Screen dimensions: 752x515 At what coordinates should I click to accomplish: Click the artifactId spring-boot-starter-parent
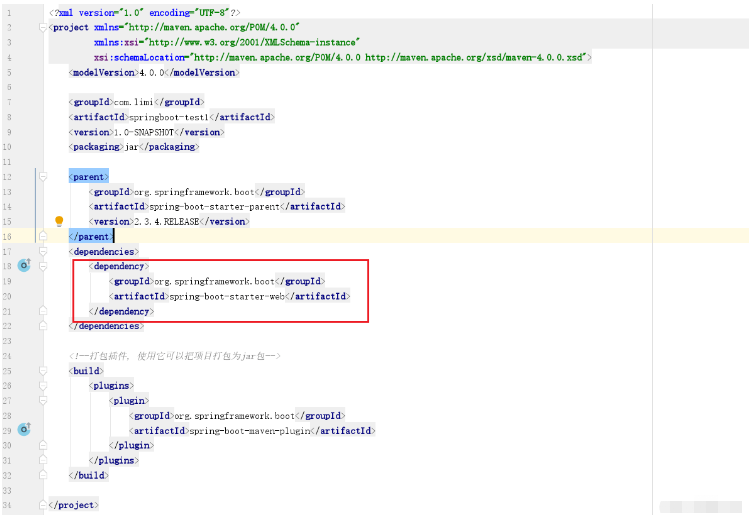(214, 207)
